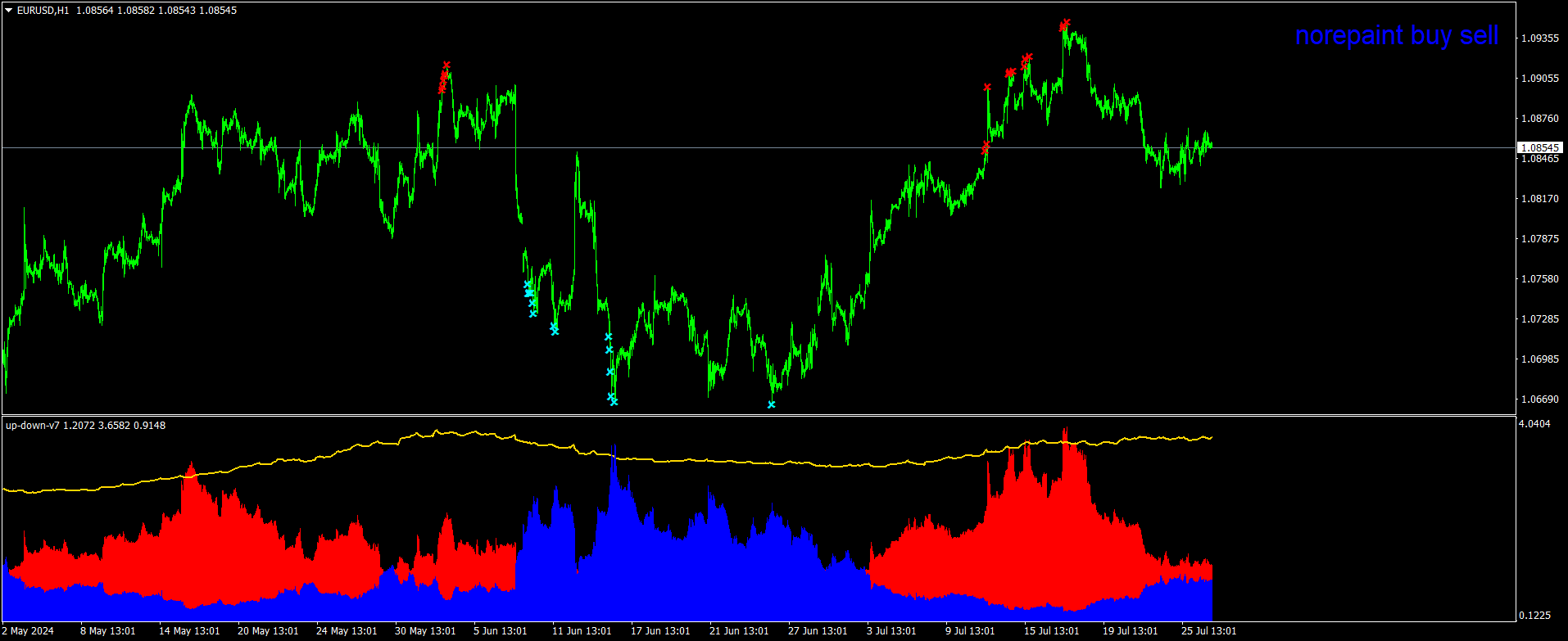This screenshot has width=1568, height=641.
Task: Click the '25 Jul 13:01' time label
Action: (x=1208, y=631)
